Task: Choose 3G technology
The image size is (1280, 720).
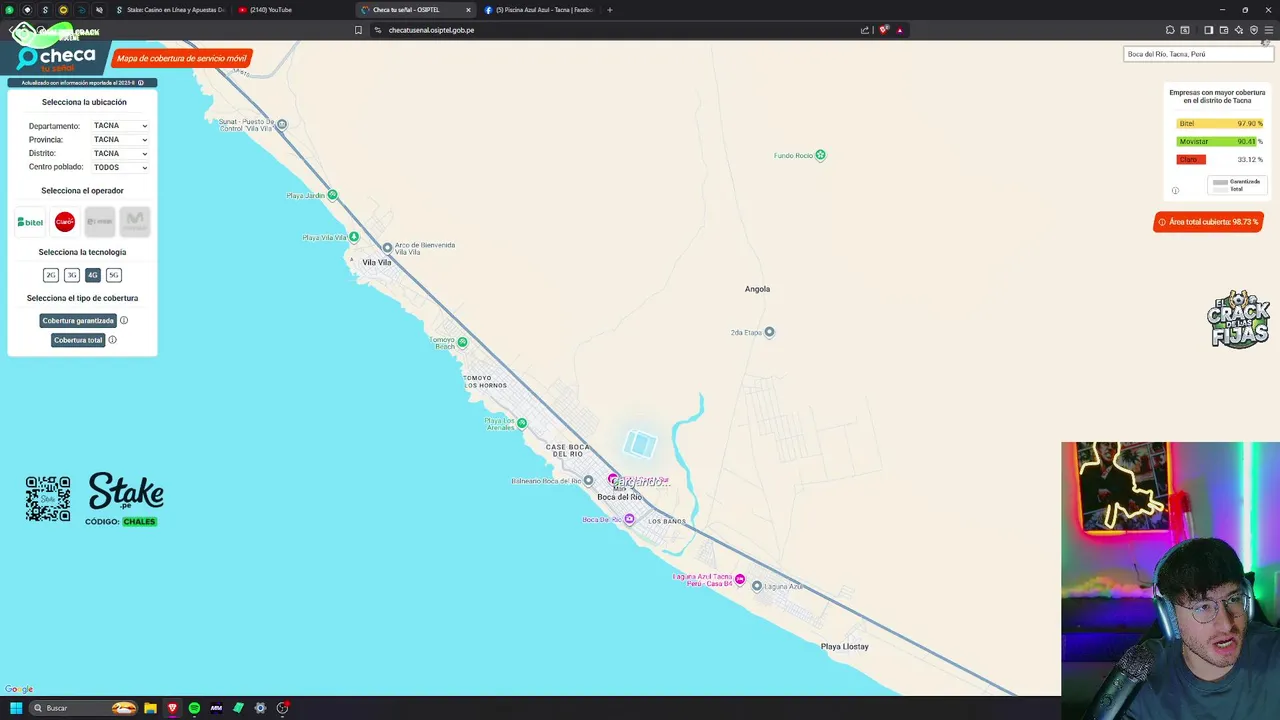Action: tap(72, 275)
